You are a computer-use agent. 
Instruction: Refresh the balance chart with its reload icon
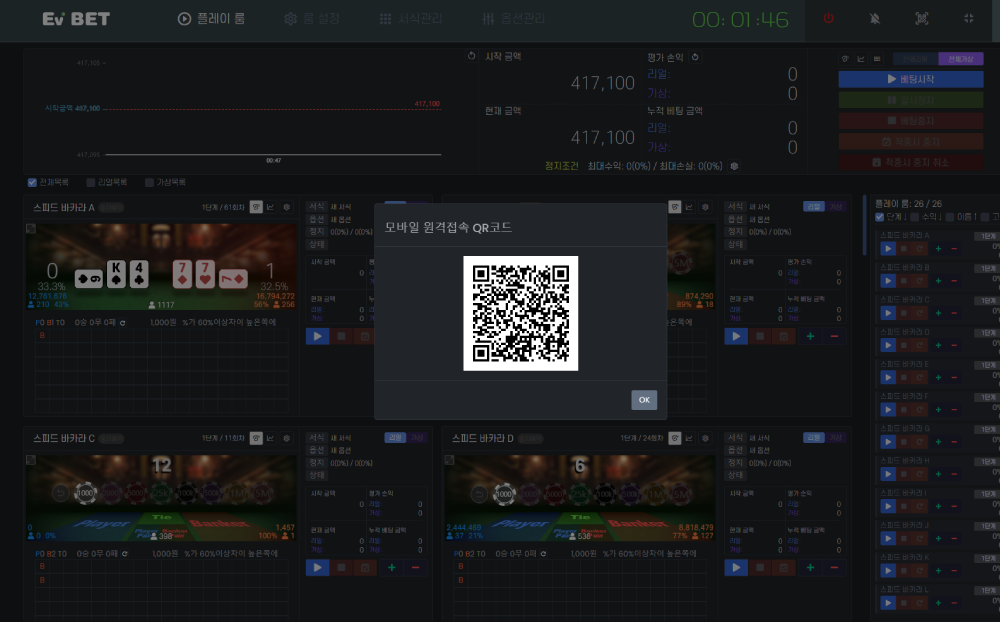(x=471, y=56)
